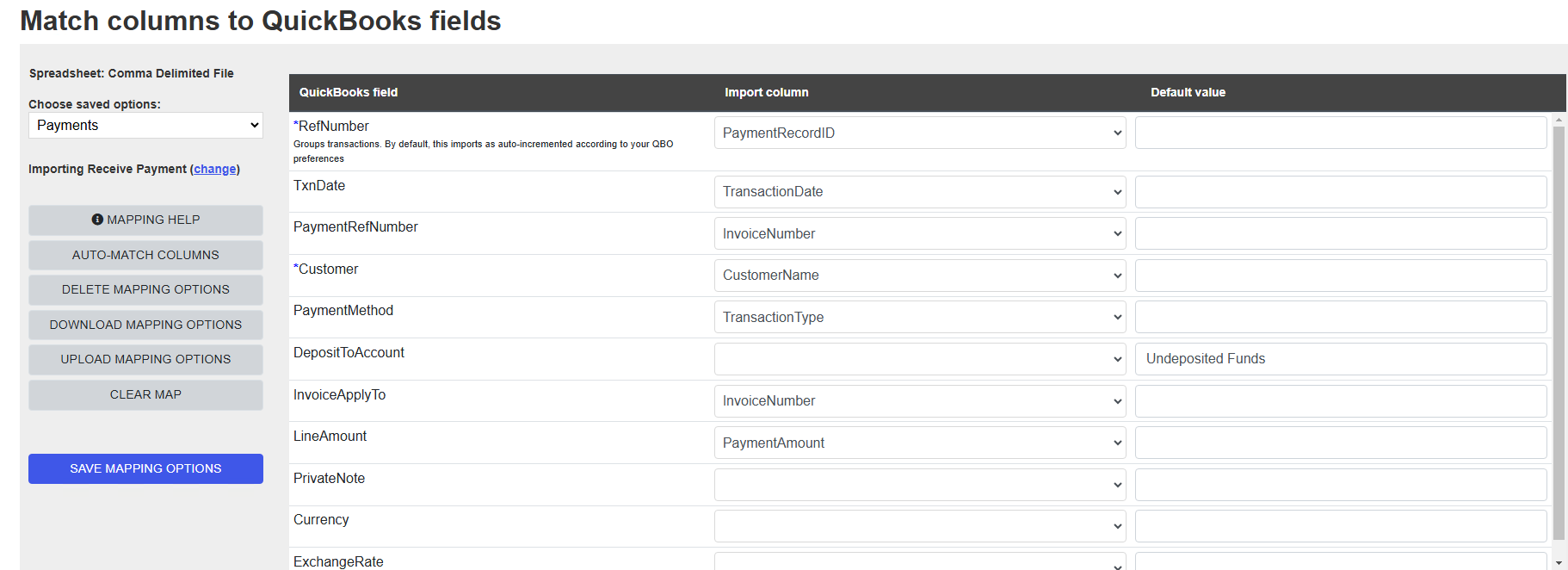Viewport: 1568px width, 570px height.
Task: Save the mapping options
Action: pos(145,469)
